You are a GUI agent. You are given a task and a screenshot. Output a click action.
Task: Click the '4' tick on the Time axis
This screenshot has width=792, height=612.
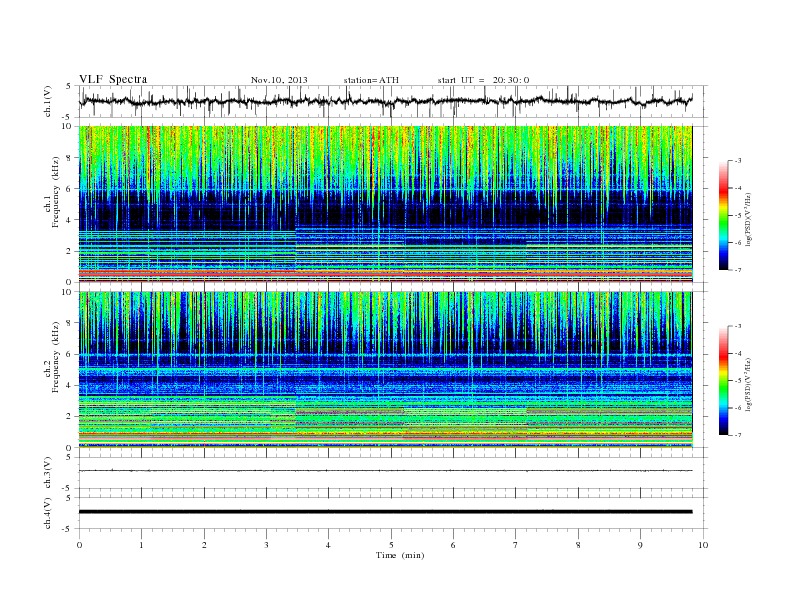pyautogui.click(x=328, y=545)
